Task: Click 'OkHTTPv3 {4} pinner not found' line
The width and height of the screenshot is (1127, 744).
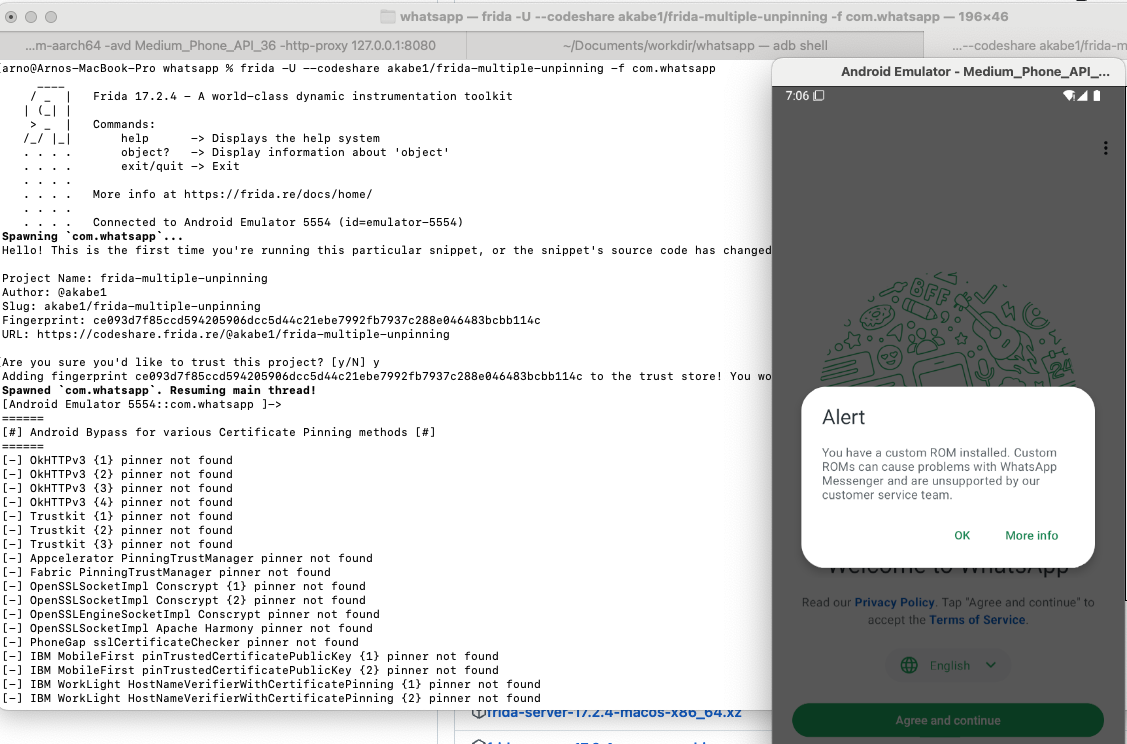Action: [117, 502]
